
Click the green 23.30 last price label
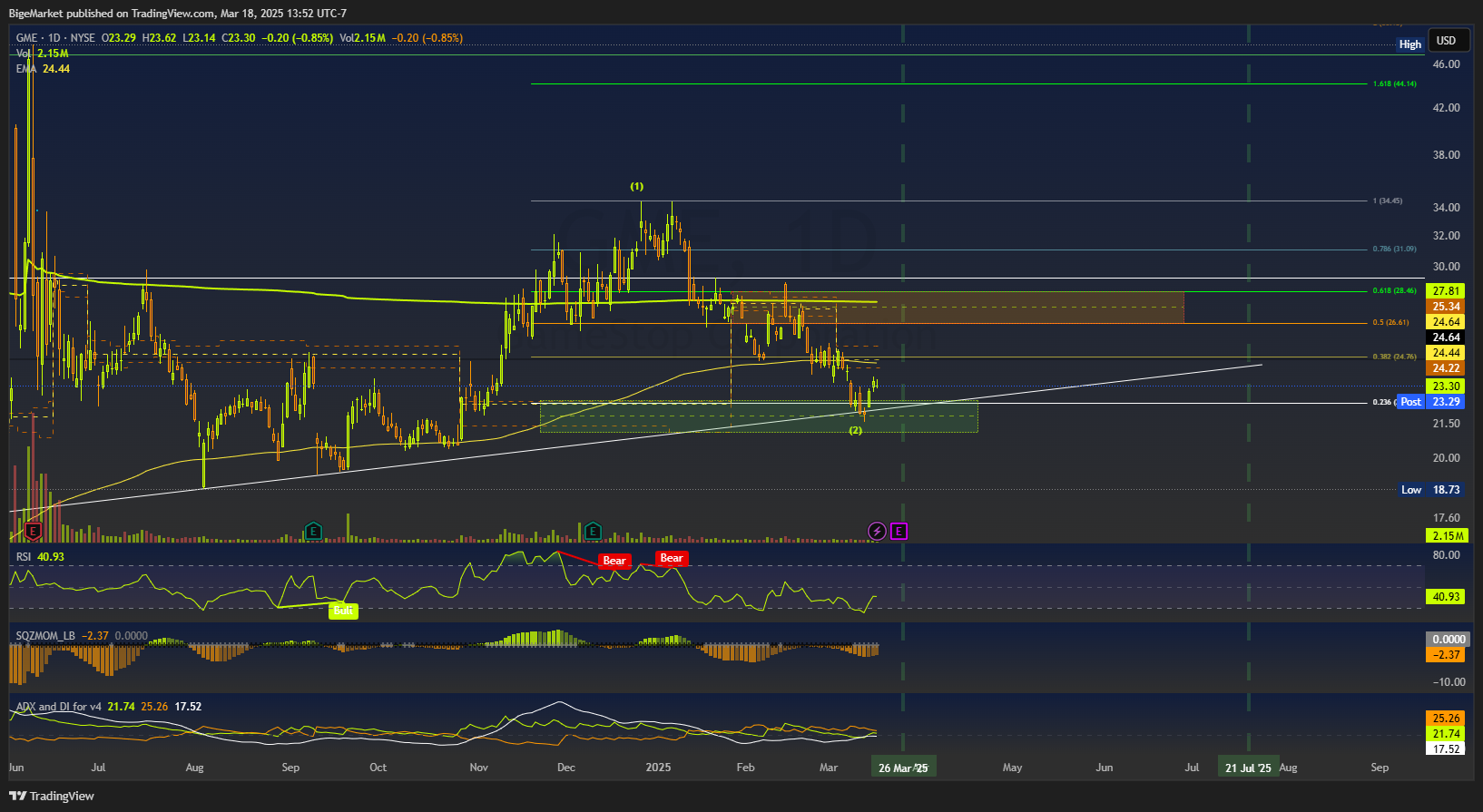click(1446, 386)
